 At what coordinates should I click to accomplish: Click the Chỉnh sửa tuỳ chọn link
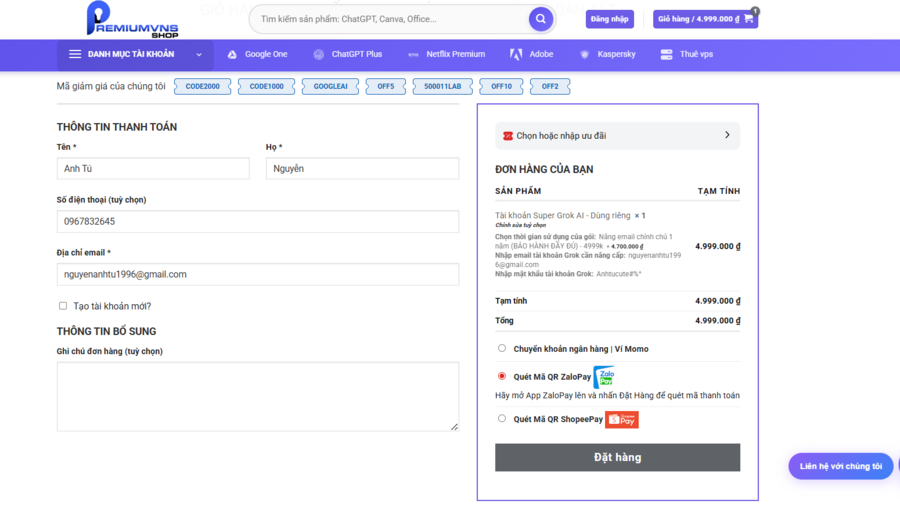[x=521, y=225]
